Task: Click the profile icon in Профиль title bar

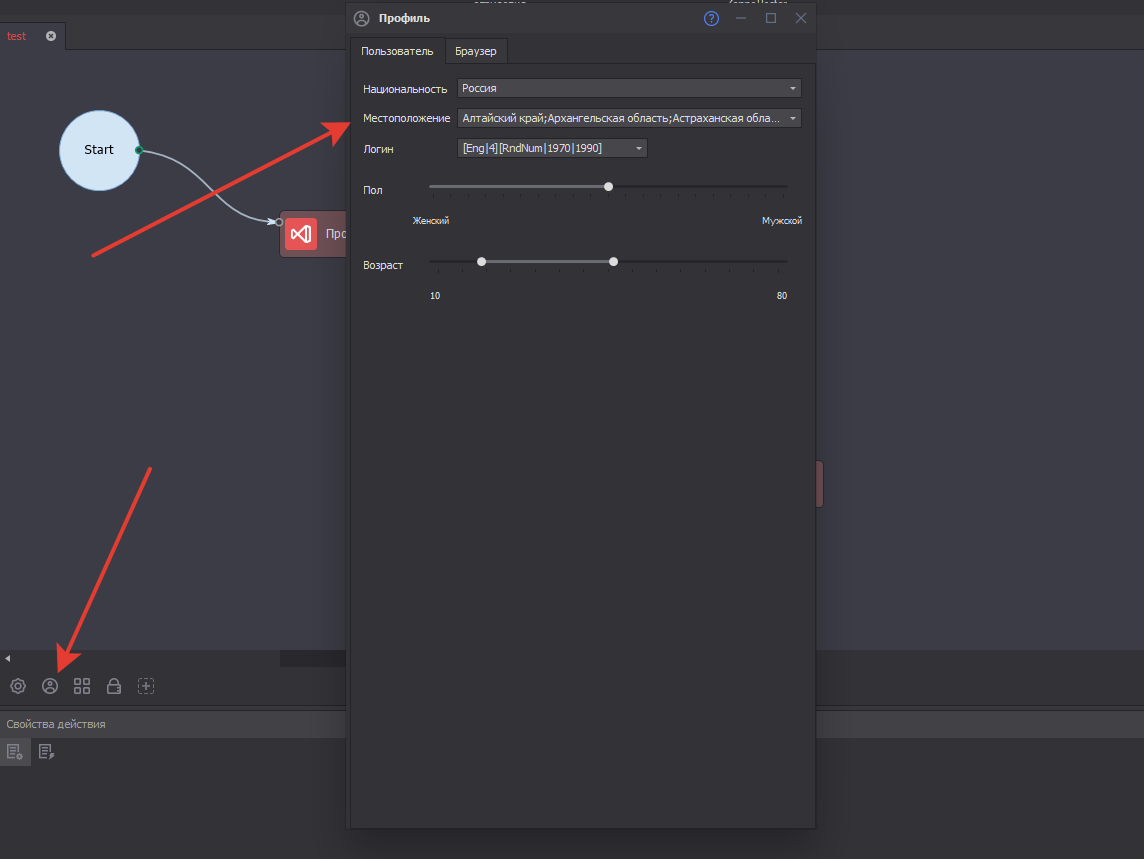Action: [361, 18]
